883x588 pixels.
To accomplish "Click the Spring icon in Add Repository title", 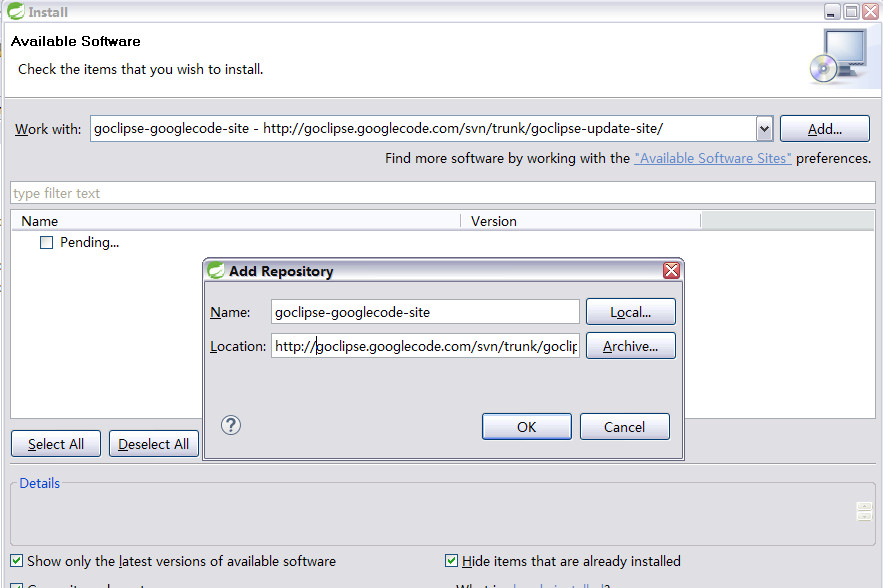I will (x=216, y=271).
